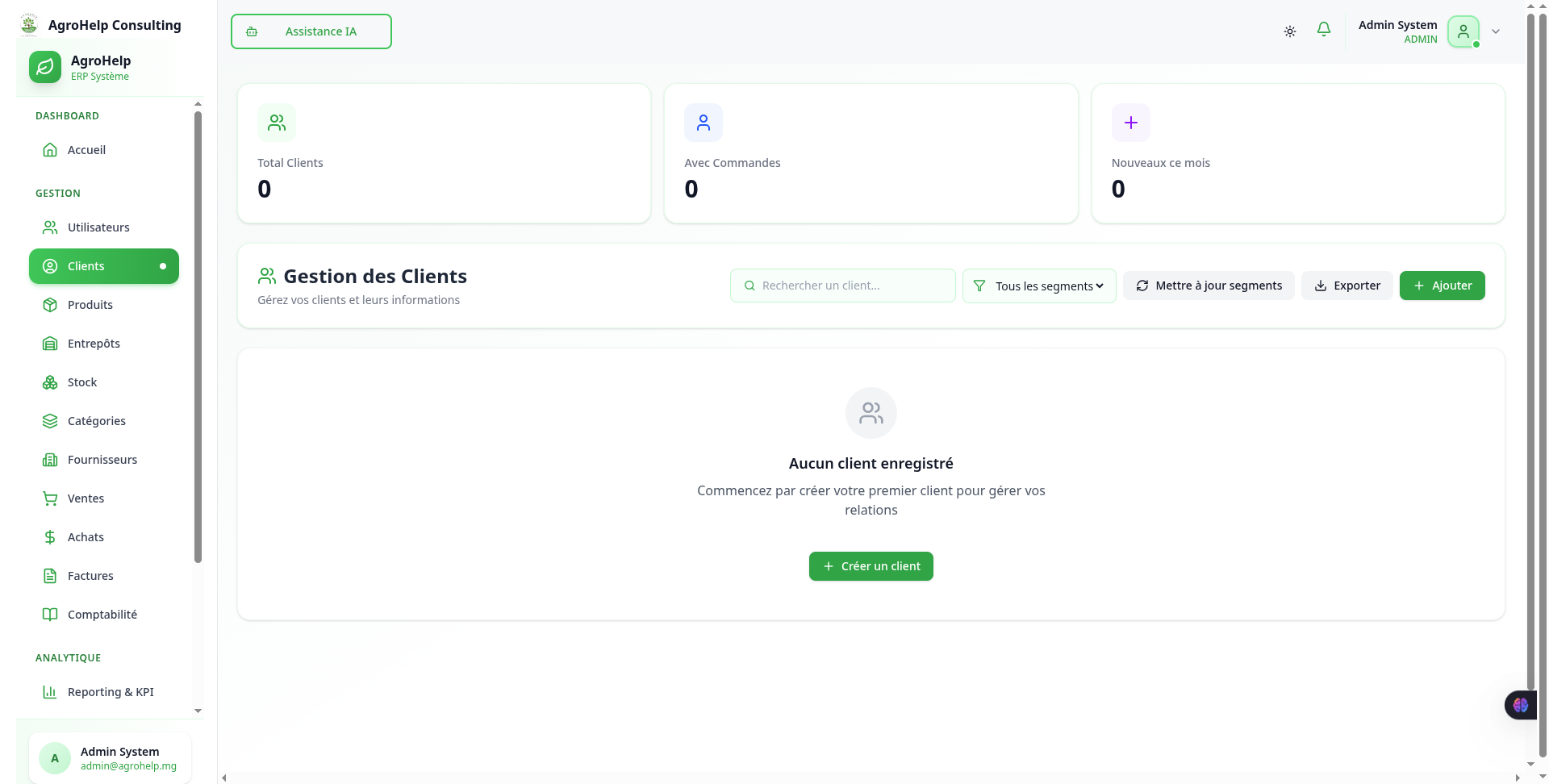Click Créer un client button
The image size is (1549, 784).
tap(871, 566)
